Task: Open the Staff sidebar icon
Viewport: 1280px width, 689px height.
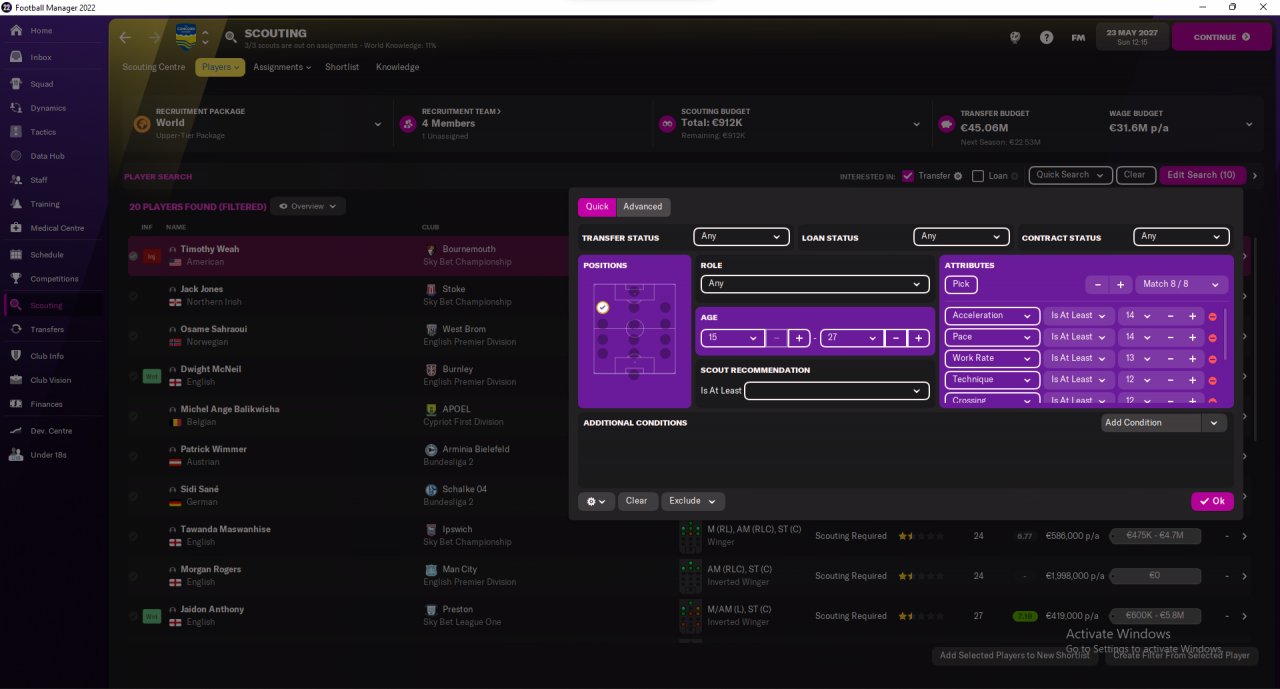Action: point(16,180)
